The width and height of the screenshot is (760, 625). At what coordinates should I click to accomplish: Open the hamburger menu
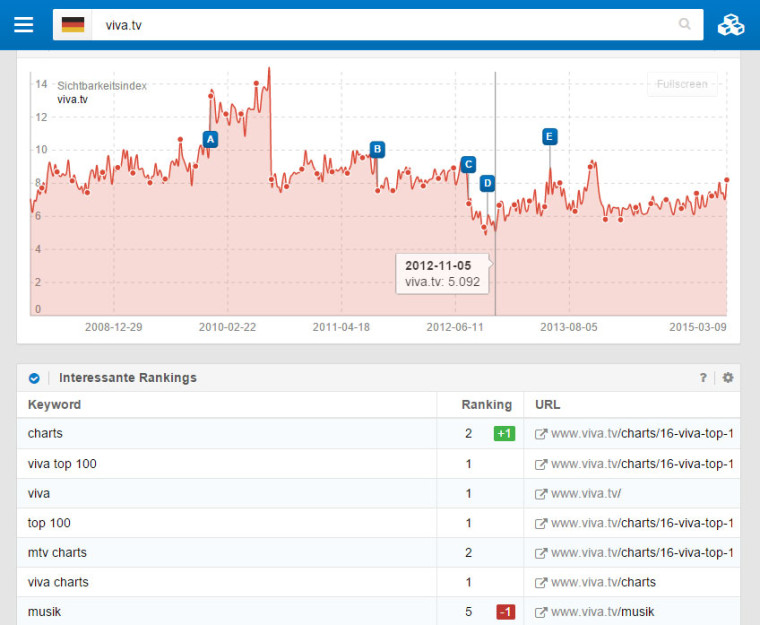point(24,25)
